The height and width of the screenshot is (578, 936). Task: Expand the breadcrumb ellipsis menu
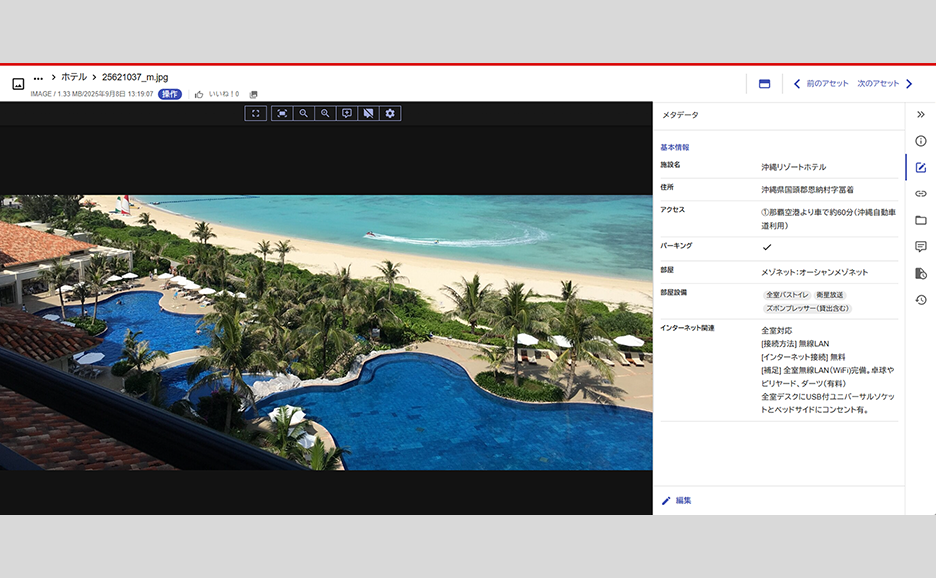click(38, 78)
